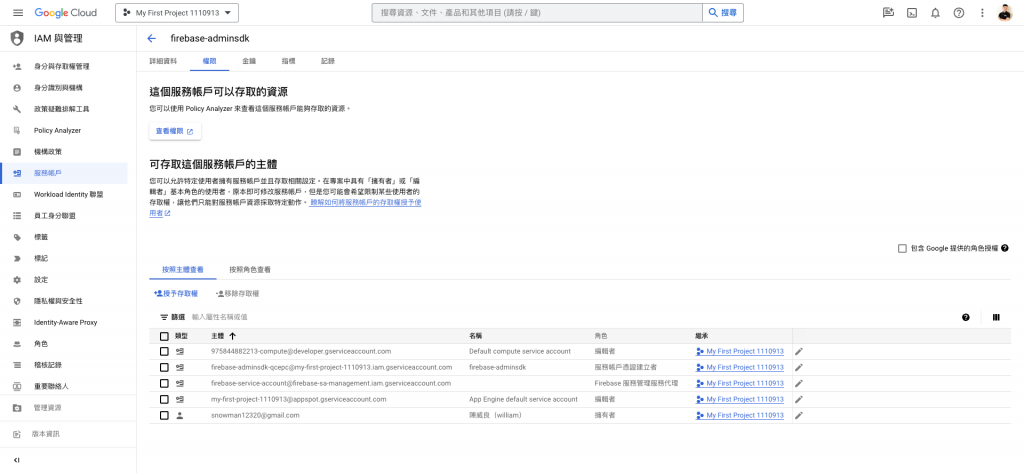
Task: Open the project selector My First Project 1110913
Action: tap(177, 13)
